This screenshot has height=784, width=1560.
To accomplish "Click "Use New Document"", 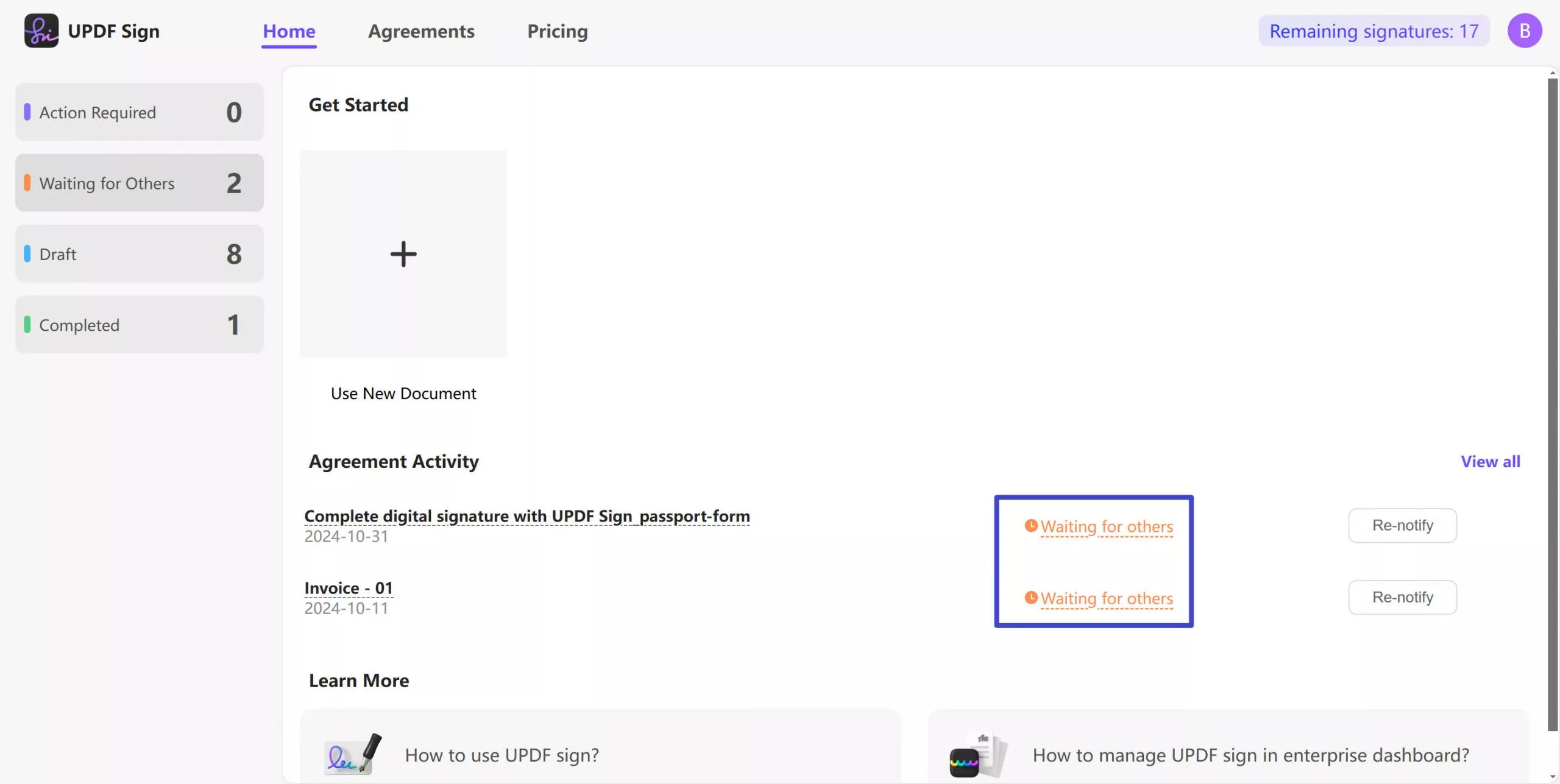I will click(x=403, y=393).
